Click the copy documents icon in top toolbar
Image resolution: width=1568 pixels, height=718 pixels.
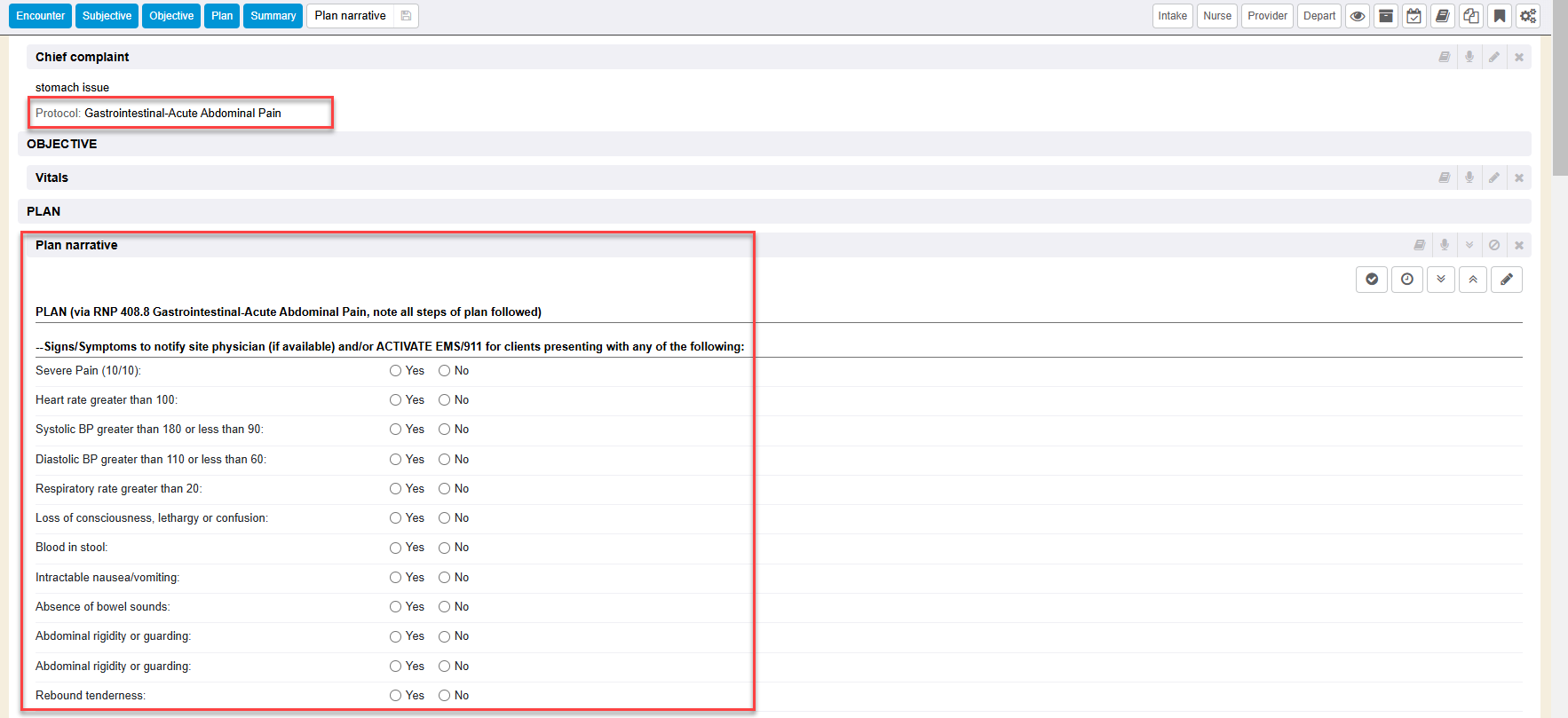1470,16
